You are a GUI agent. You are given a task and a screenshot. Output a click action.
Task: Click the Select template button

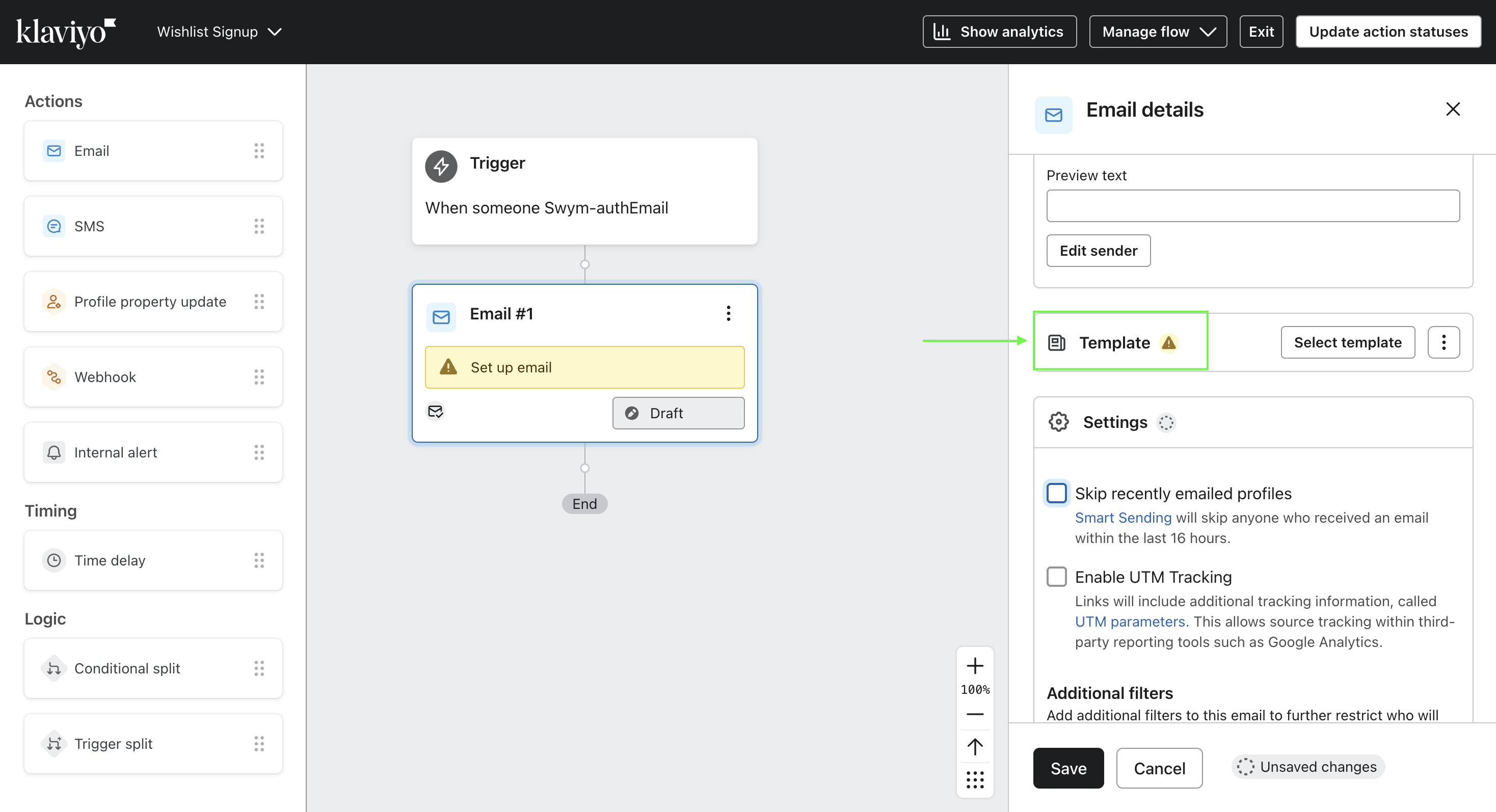click(1347, 342)
